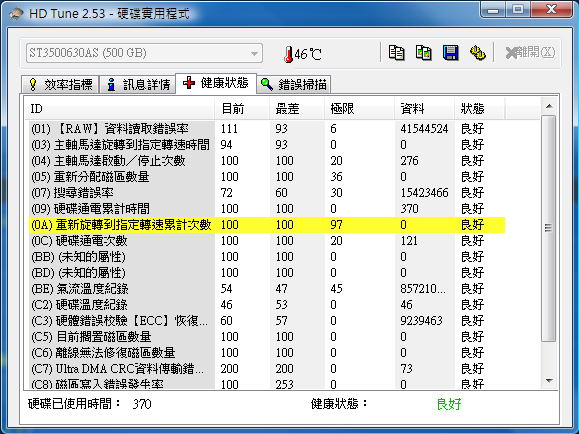Select row (04) 主軸馬達啟動/停止次數
The height and width of the screenshot is (434, 579).
point(267,161)
